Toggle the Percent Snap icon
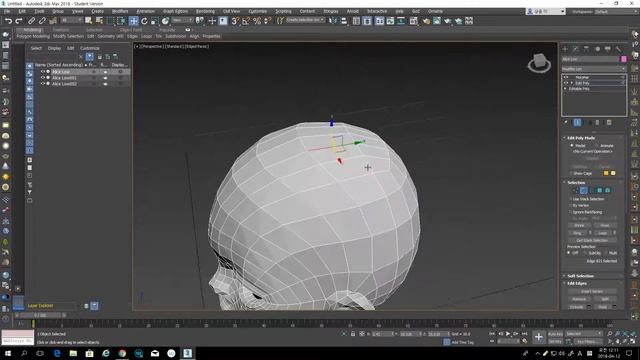 (257, 21)
